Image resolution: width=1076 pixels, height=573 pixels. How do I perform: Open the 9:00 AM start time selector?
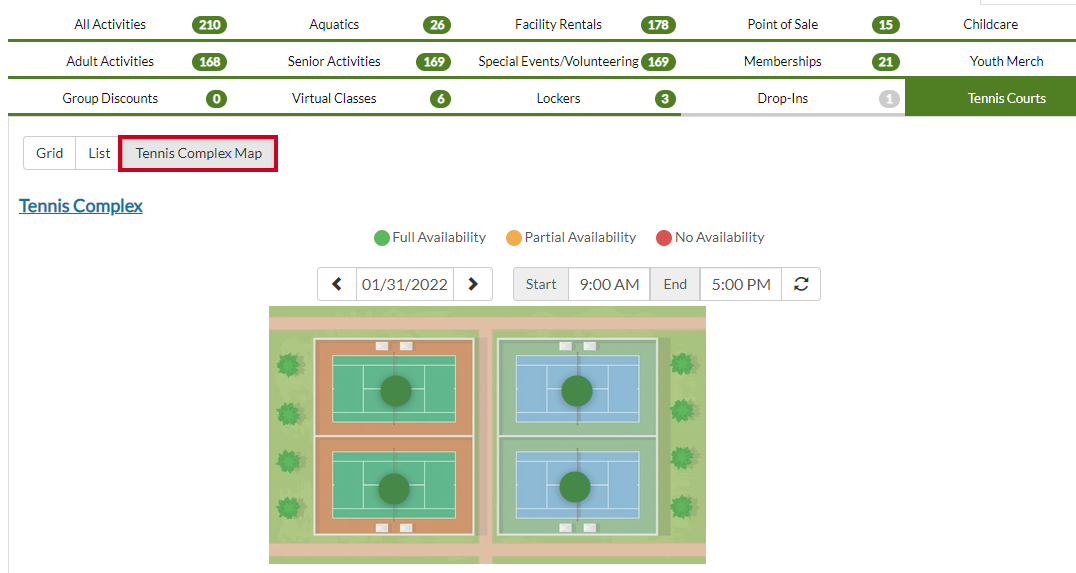point(609,284)
